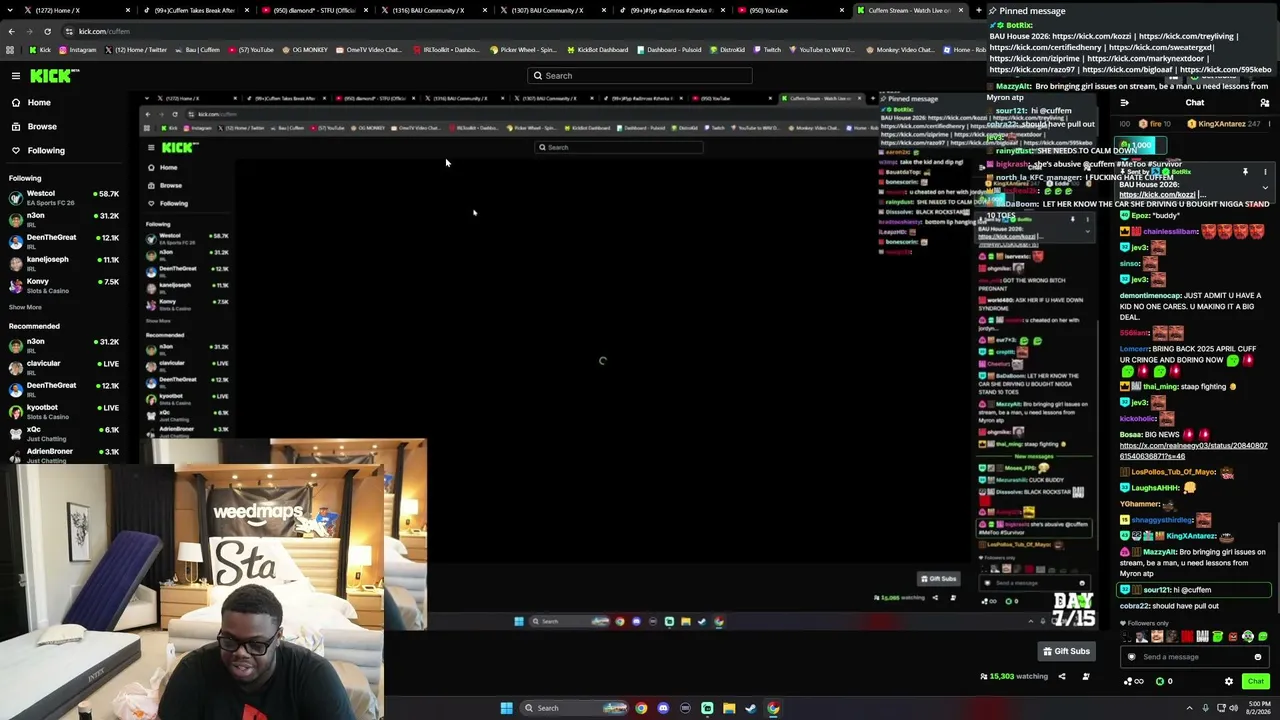Open Konvy channel in Following list
Screen dimensions: 1280x720
click(62, 285)
